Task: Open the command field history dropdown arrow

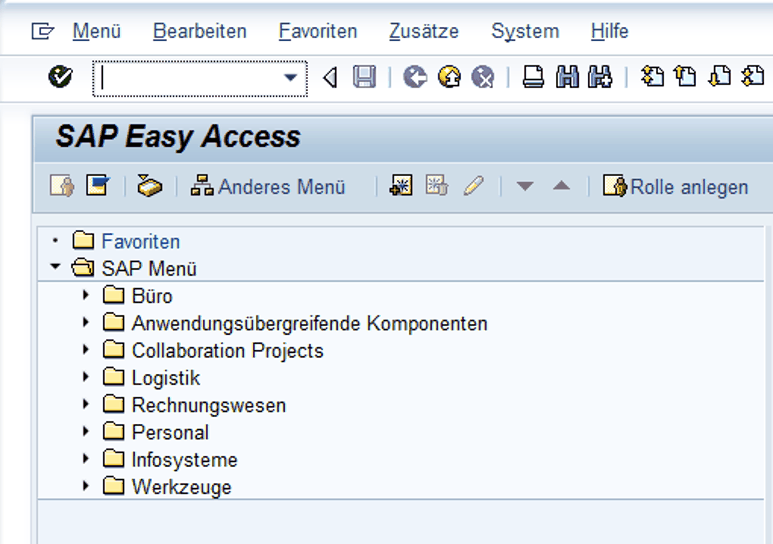Action: point(290,77)
